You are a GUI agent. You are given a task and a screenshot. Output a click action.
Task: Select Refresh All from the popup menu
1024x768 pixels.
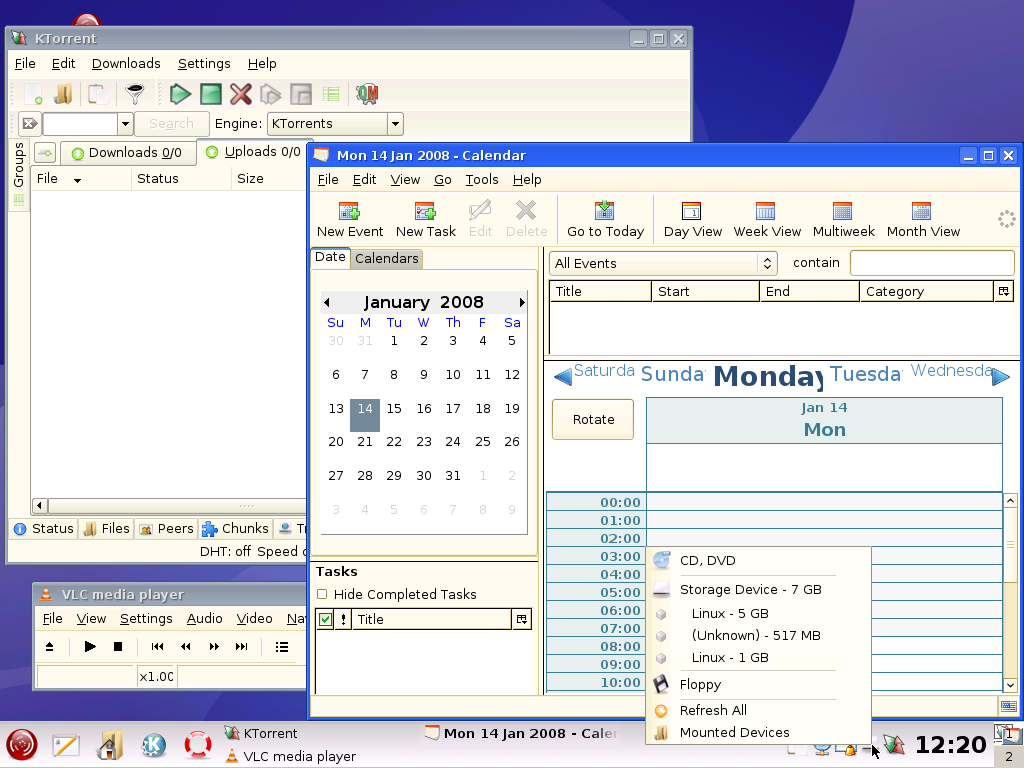[713, 710]
